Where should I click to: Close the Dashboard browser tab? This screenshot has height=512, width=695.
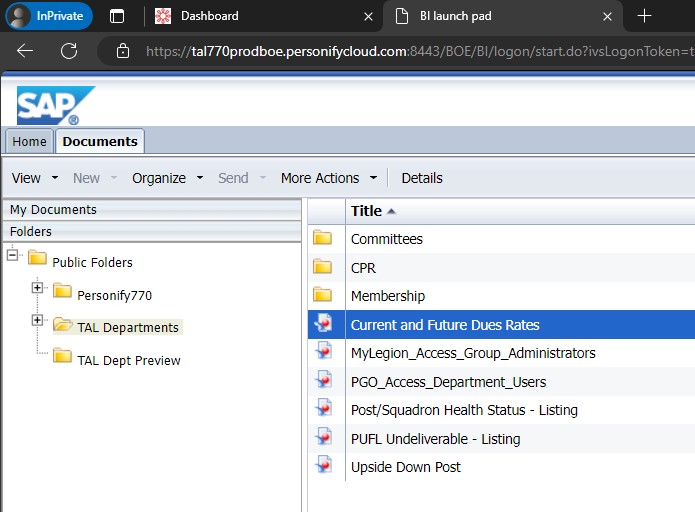click(x=368, y=17)
